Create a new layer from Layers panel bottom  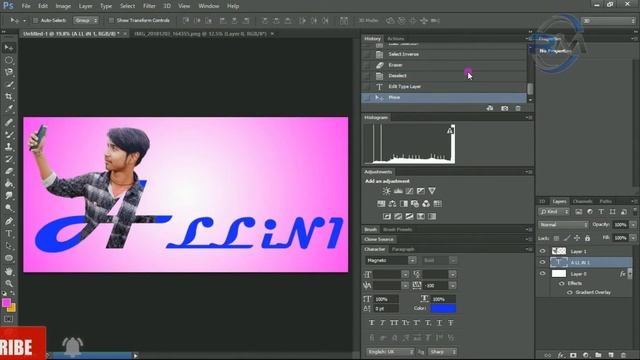point(611,355)
